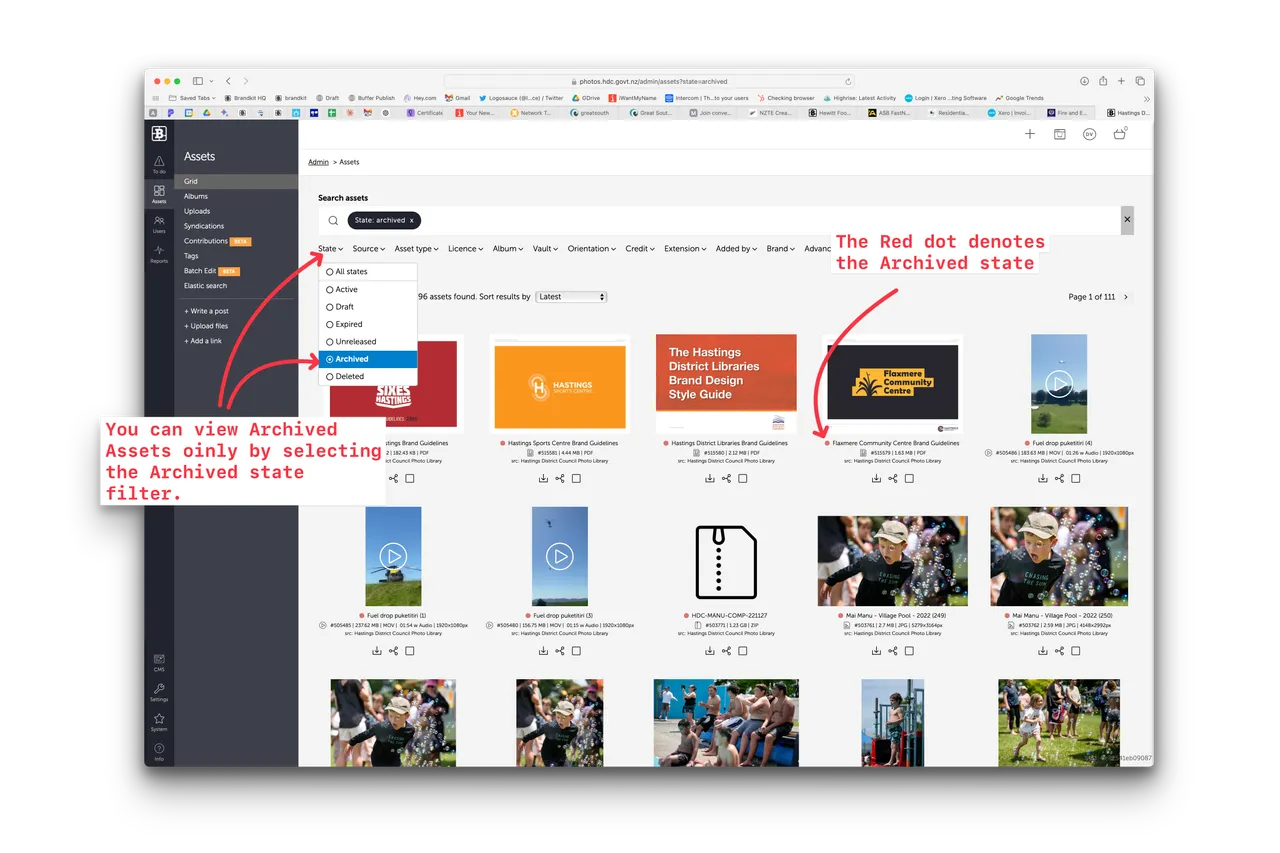Open the Reports icon in left rail
The width and height of the screenshot is (1280, 853).
(x=159, y=254)
